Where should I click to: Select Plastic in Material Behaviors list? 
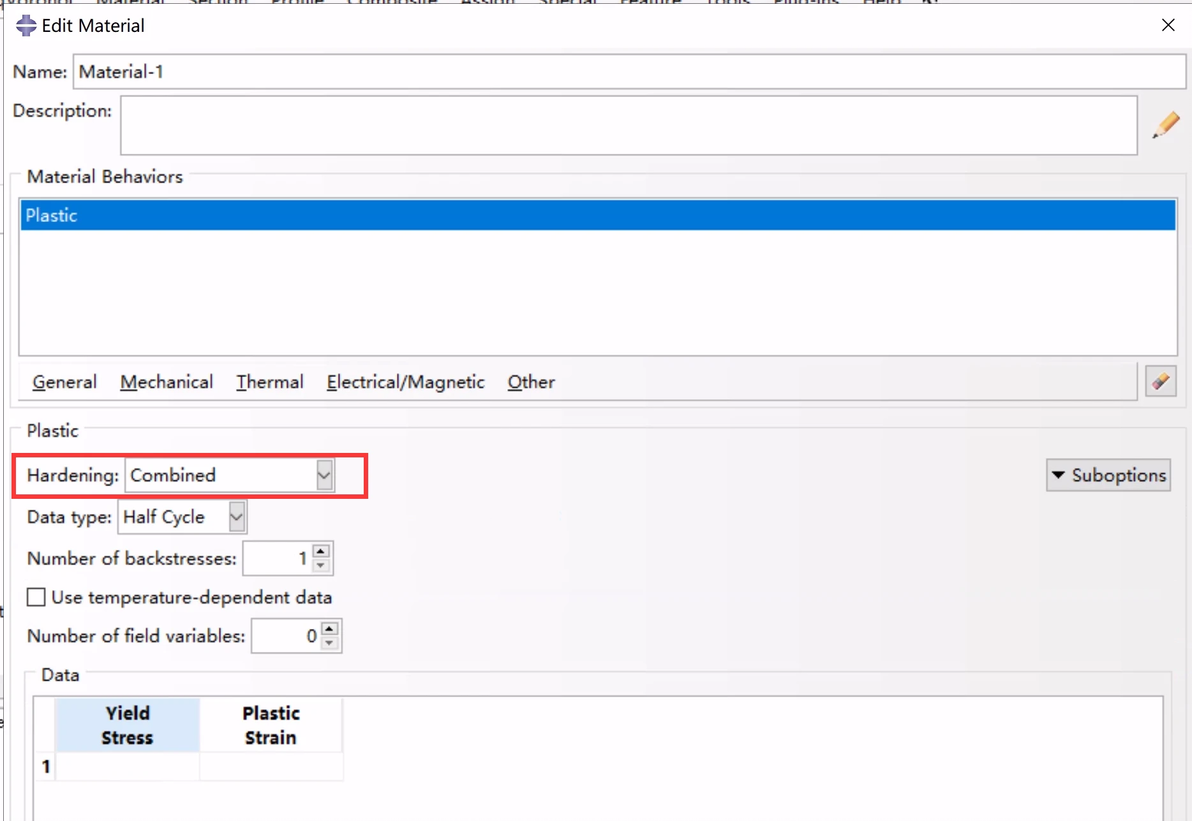(598, 215)
